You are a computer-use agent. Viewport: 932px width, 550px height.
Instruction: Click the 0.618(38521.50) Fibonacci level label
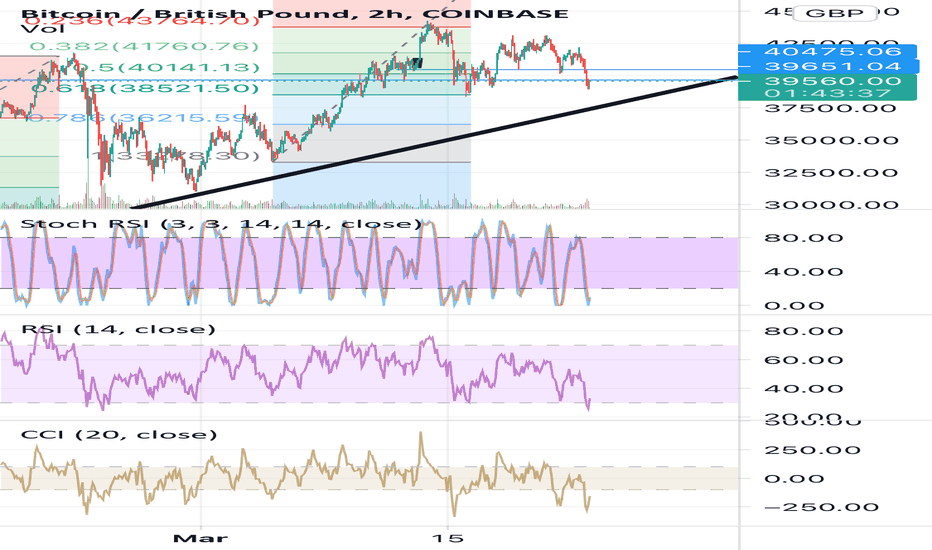coord(146,89)
